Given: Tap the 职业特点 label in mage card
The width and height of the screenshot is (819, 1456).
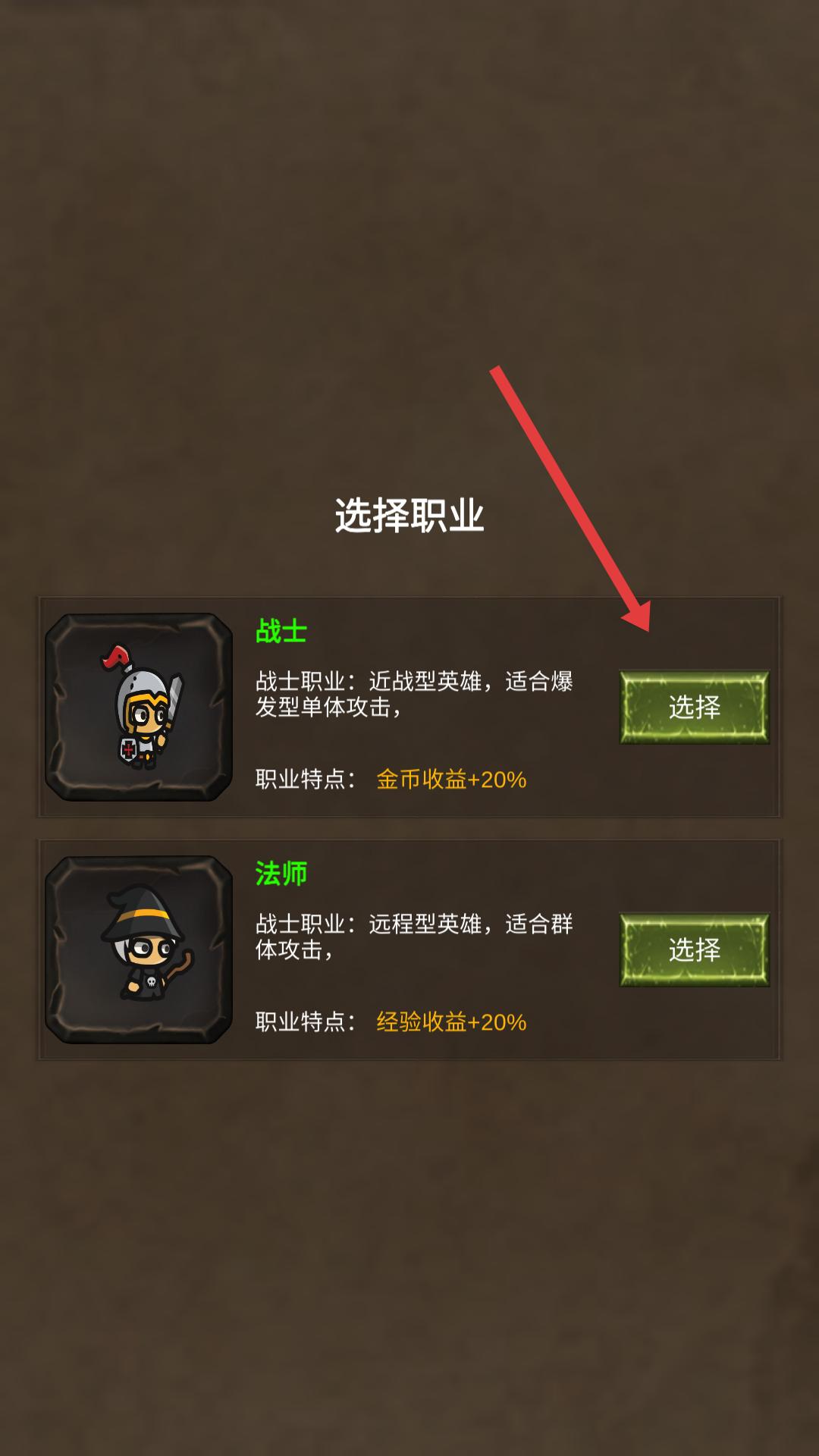Looking at the screenshot, I should (300, 1021).
